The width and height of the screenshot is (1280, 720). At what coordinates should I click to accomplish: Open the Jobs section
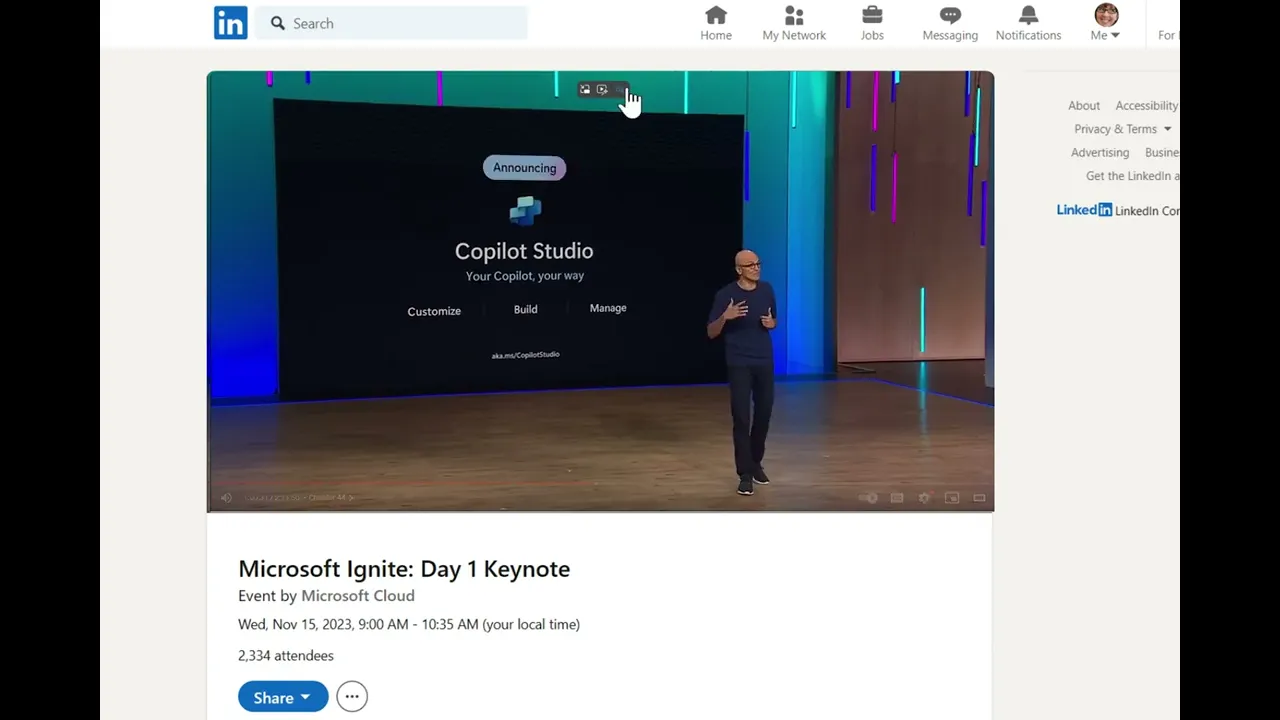click(872, 23)
